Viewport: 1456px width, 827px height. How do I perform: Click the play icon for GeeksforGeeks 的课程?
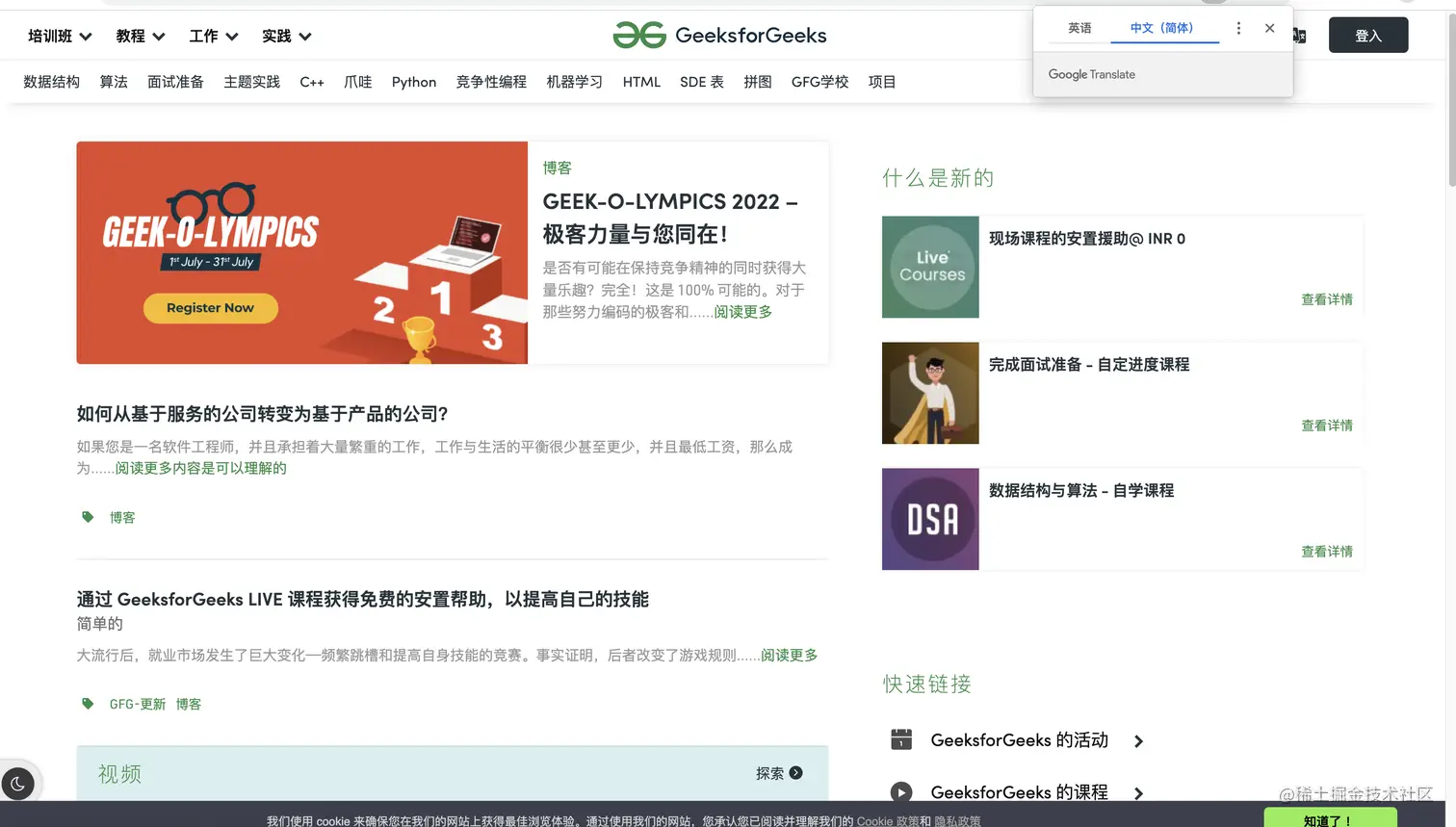[x=901, y=792]
